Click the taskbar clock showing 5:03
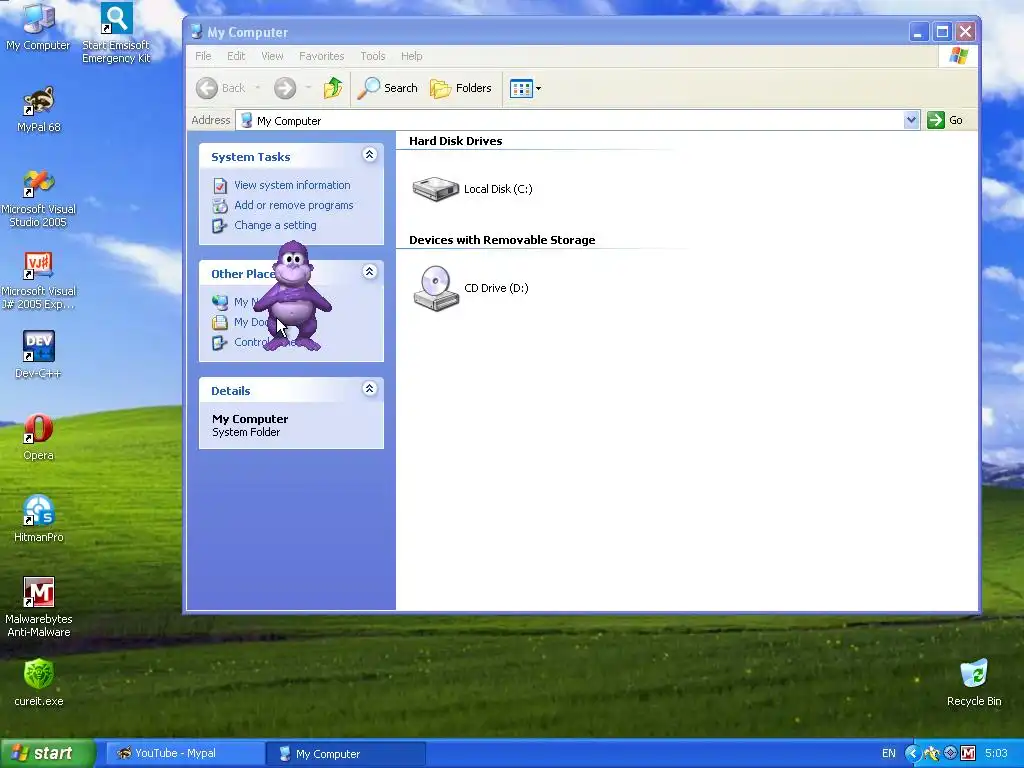 [996, 753]
